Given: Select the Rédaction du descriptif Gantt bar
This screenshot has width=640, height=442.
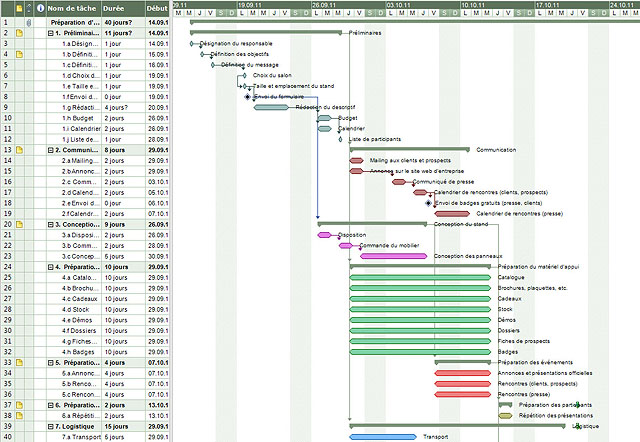Looking at the screenshot, I should tap(271, 107).
